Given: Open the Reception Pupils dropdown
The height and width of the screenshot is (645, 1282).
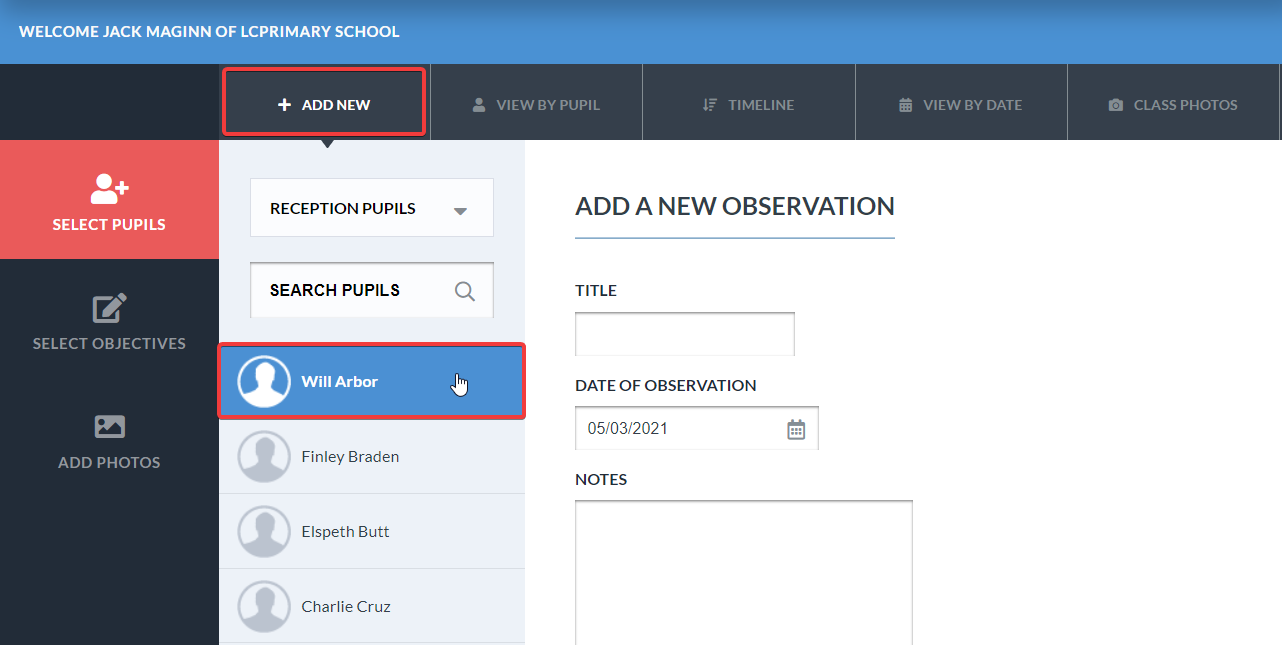Looking at the screenshot, I should (371, 207).
